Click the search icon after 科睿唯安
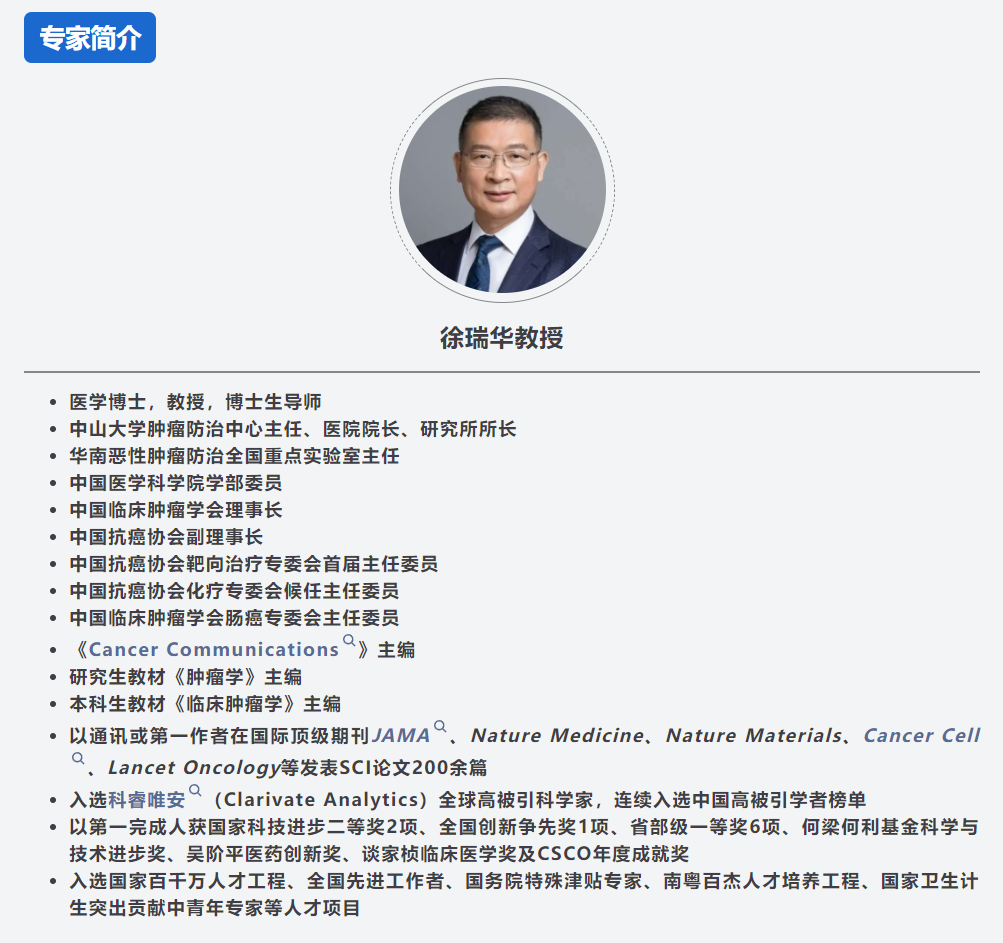 click(195, 791)
